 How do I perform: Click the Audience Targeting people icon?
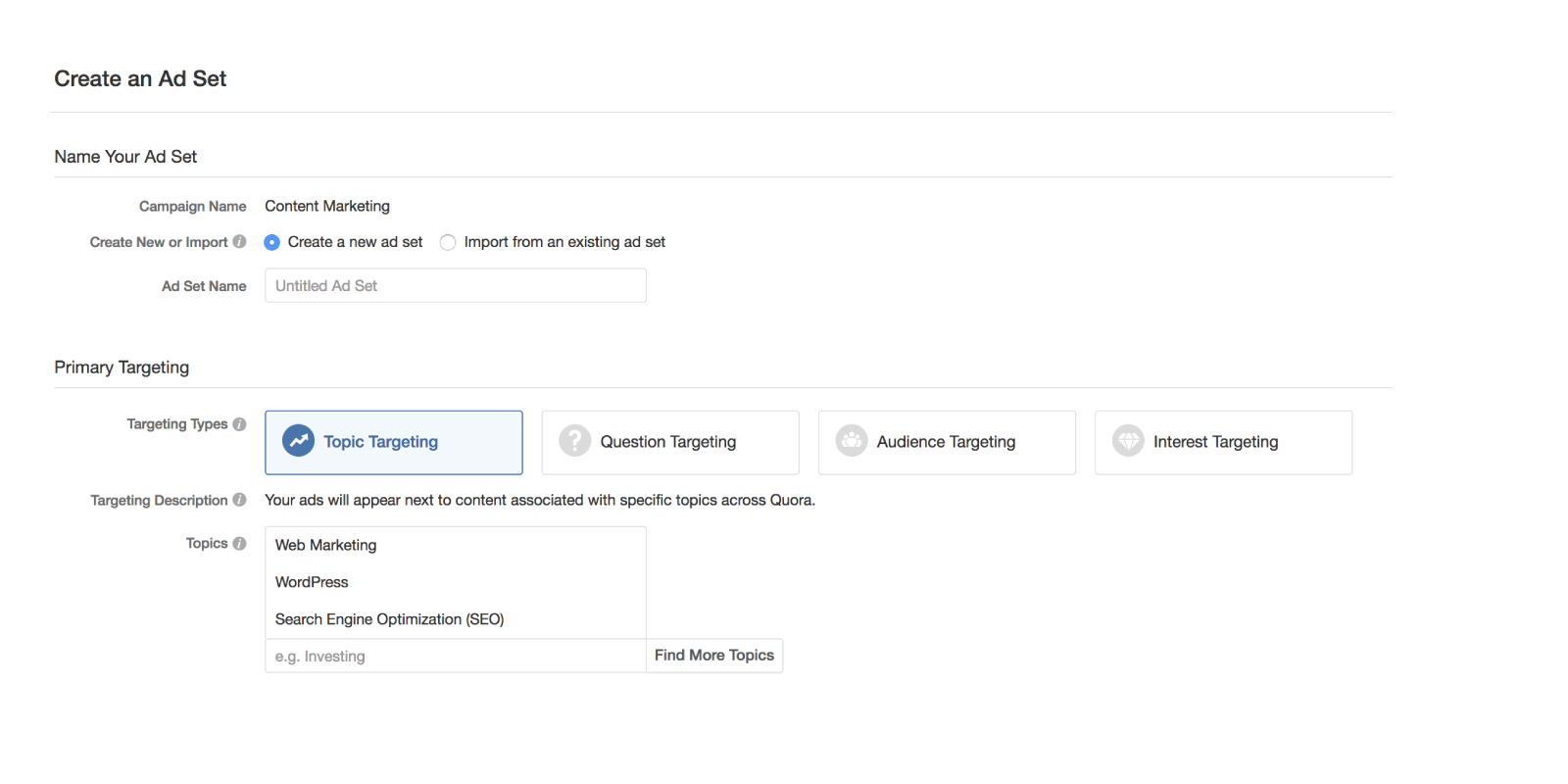852,441
